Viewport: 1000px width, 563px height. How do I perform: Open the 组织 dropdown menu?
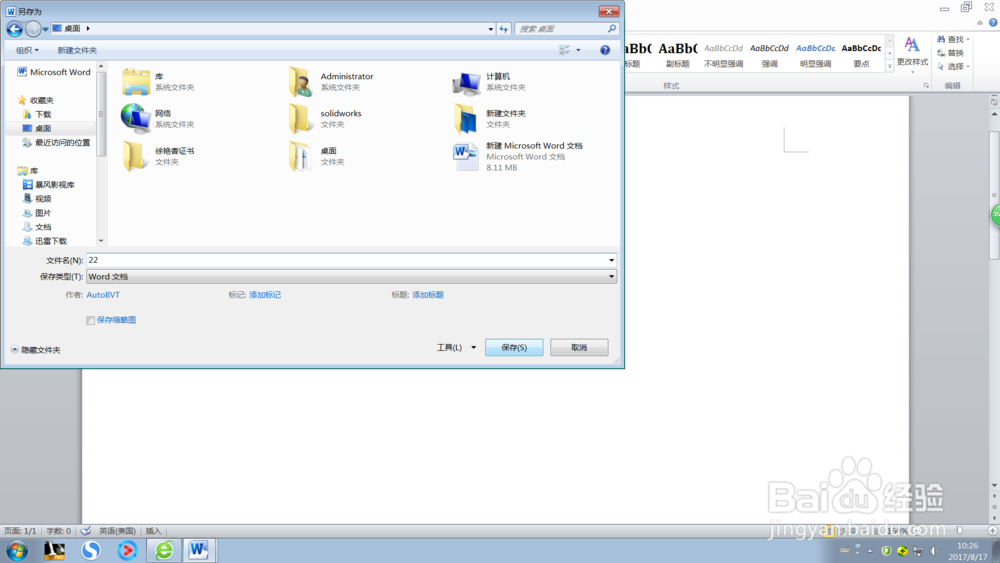tap(27, 50)
